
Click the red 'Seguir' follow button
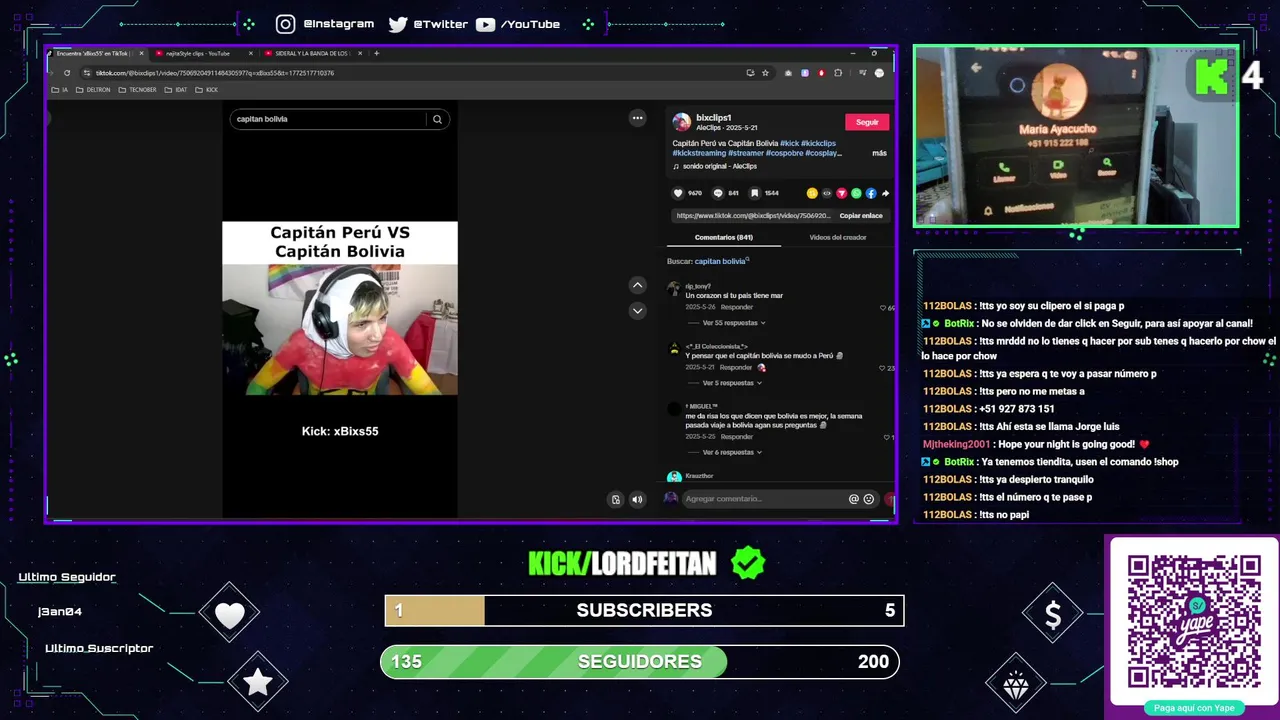pos(867,122)
